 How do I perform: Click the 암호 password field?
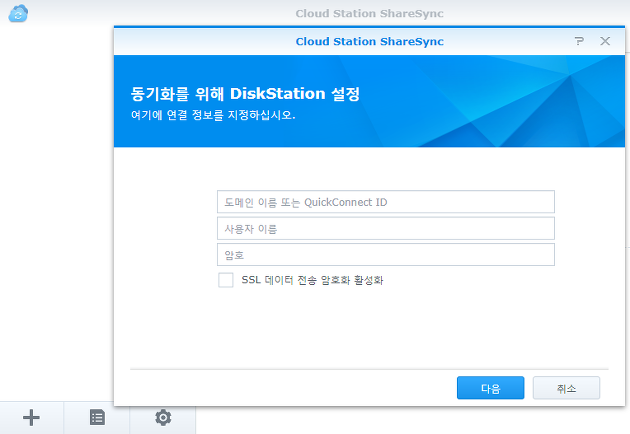tap(386, 254)
